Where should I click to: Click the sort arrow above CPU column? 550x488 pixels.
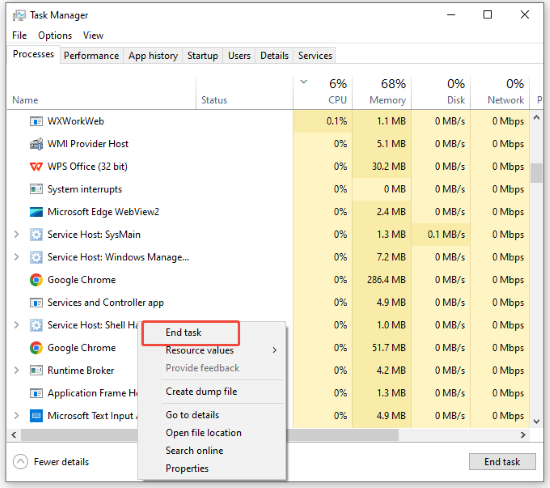[304, 82]
